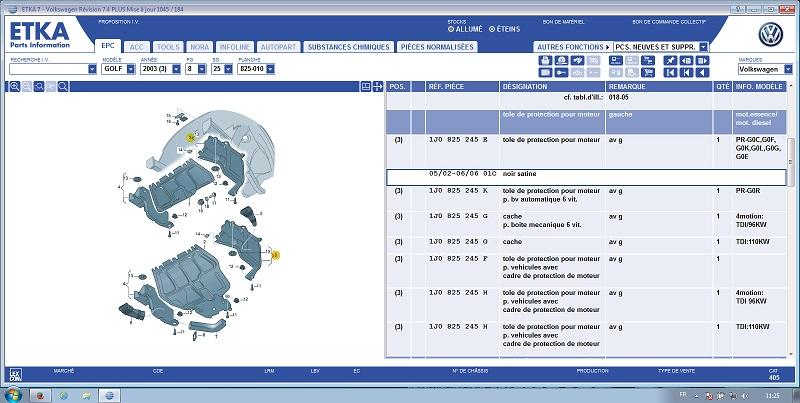Image resolution: width=800 pixels, height=403 pixels.
Task: Click the ETKA Parts Information logo
Action: point(40,35)
